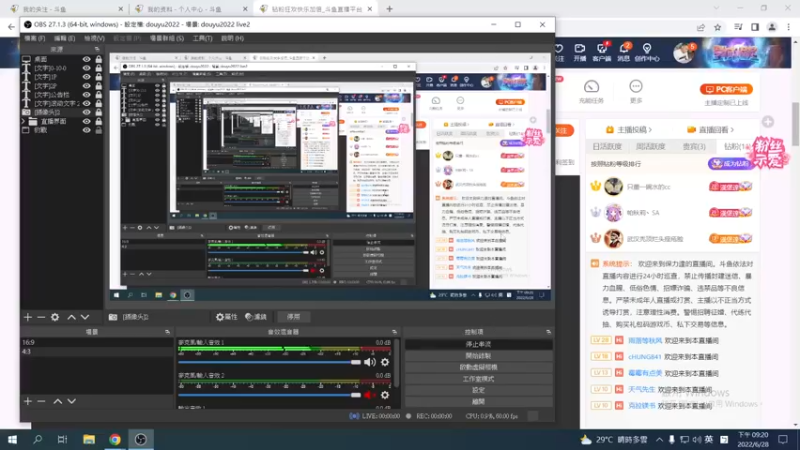This screenshot has height=450, width=800.
Task: Open OBS 檢視(V) menu
Action: (x=94, y=38)
